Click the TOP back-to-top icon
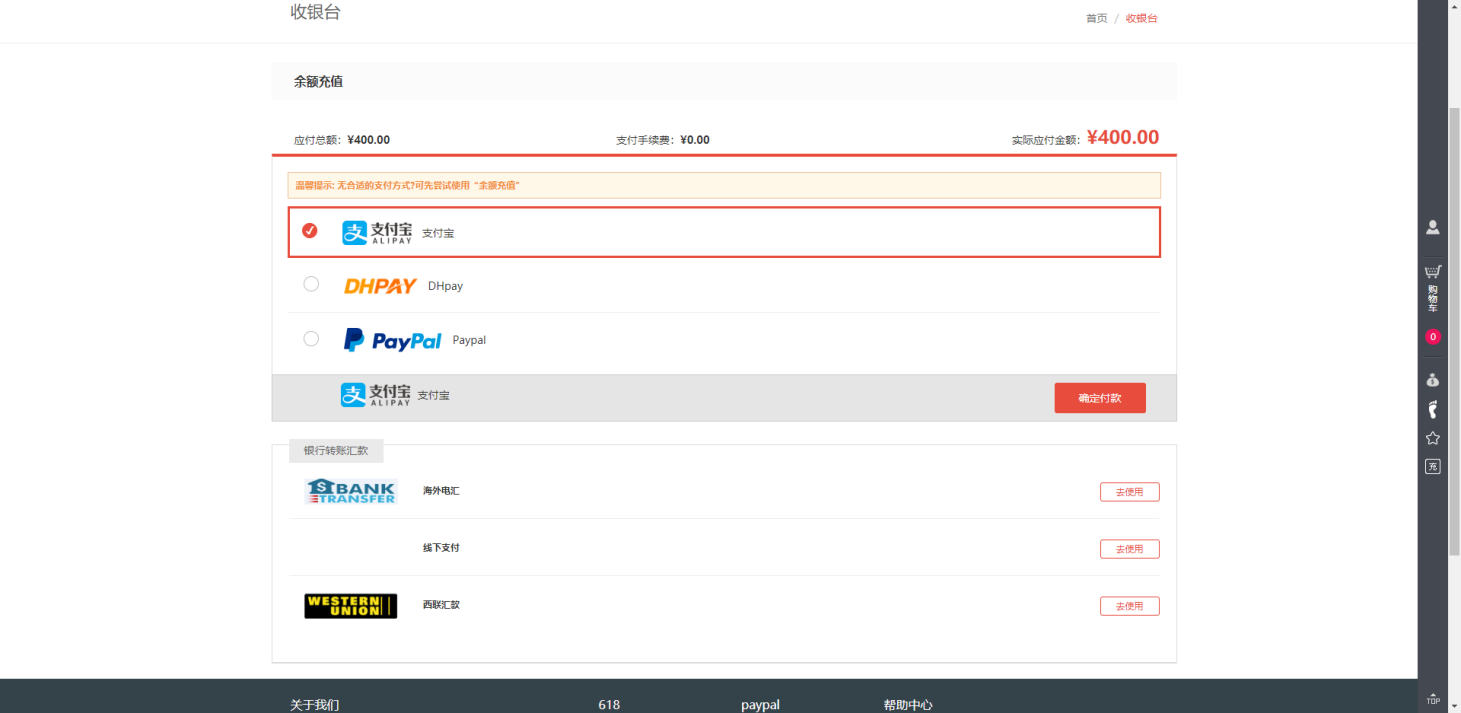Image resolution: width=1461 pixels, height=713 pixels. point(1432,699)
